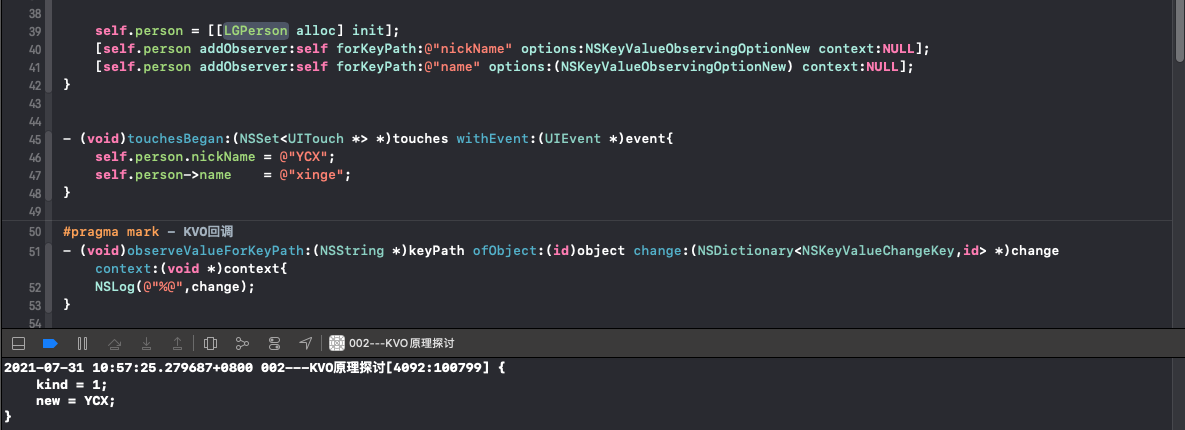
Task: Click NSKeyValueObservingOptionNew on line 40
Action: pyautogui.click(x=698, y=48)
